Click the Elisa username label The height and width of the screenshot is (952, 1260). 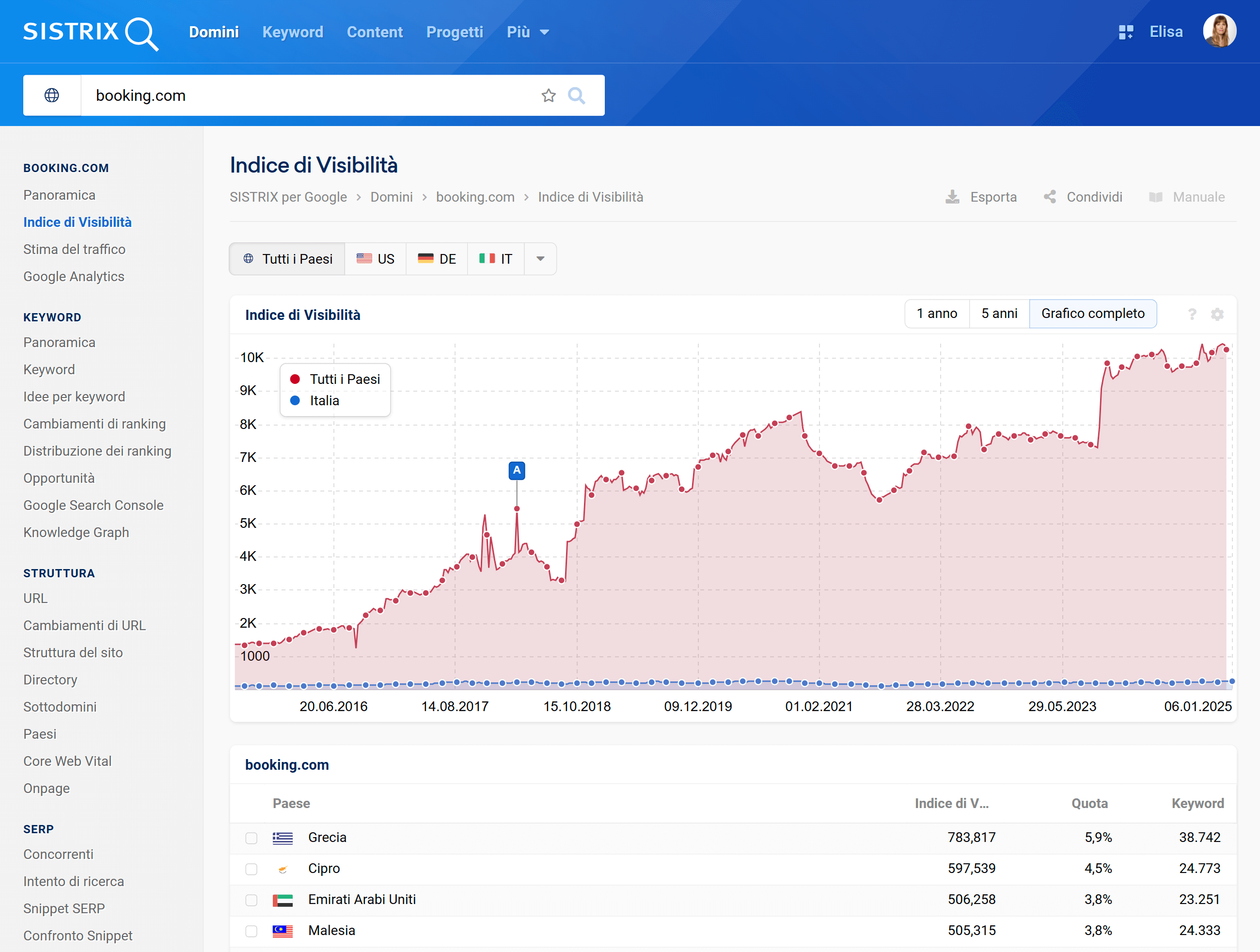click(x=1165, y=32)
